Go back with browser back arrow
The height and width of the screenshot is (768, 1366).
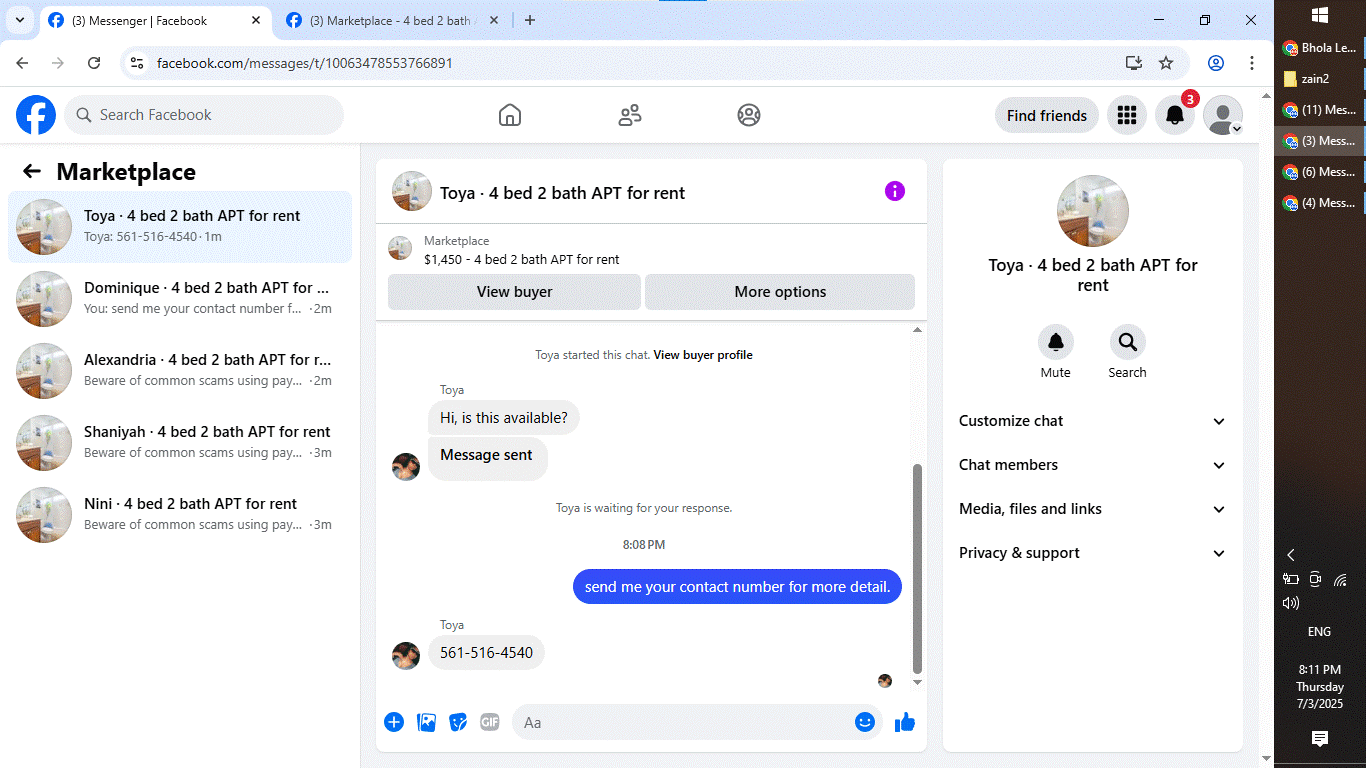pos(22,63)
